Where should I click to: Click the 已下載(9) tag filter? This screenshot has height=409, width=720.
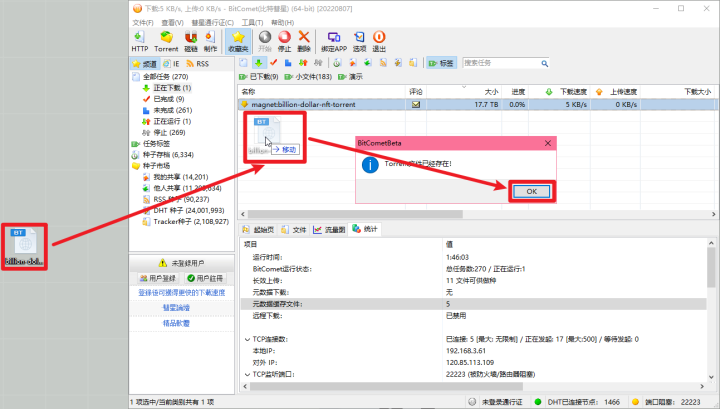(259, 77)
